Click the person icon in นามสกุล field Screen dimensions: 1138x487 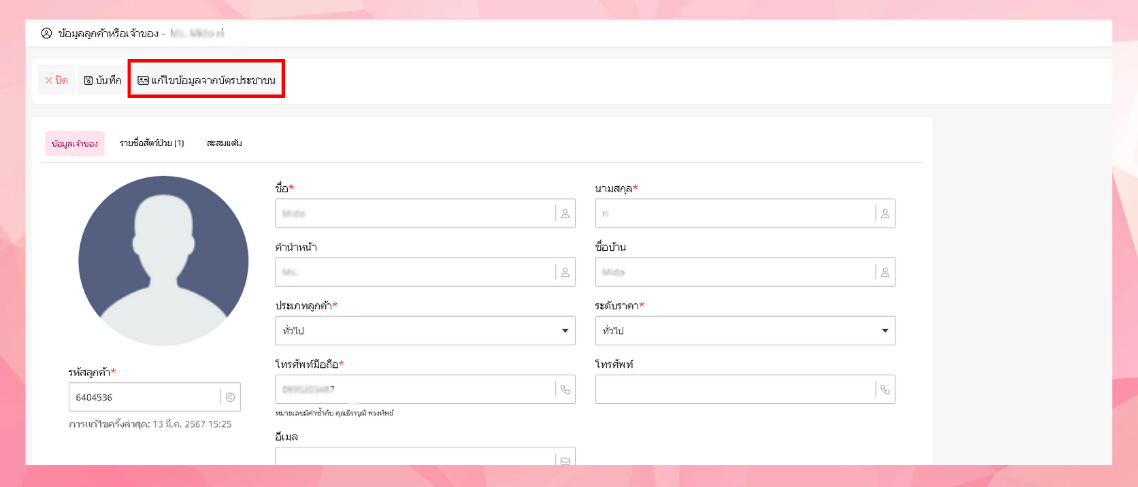(885, 213)
